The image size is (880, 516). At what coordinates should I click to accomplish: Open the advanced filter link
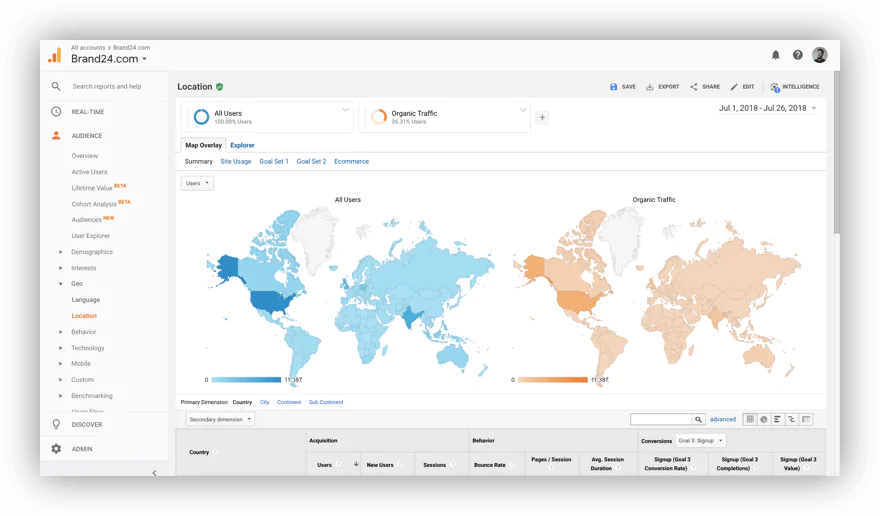(x=723, y=419)
